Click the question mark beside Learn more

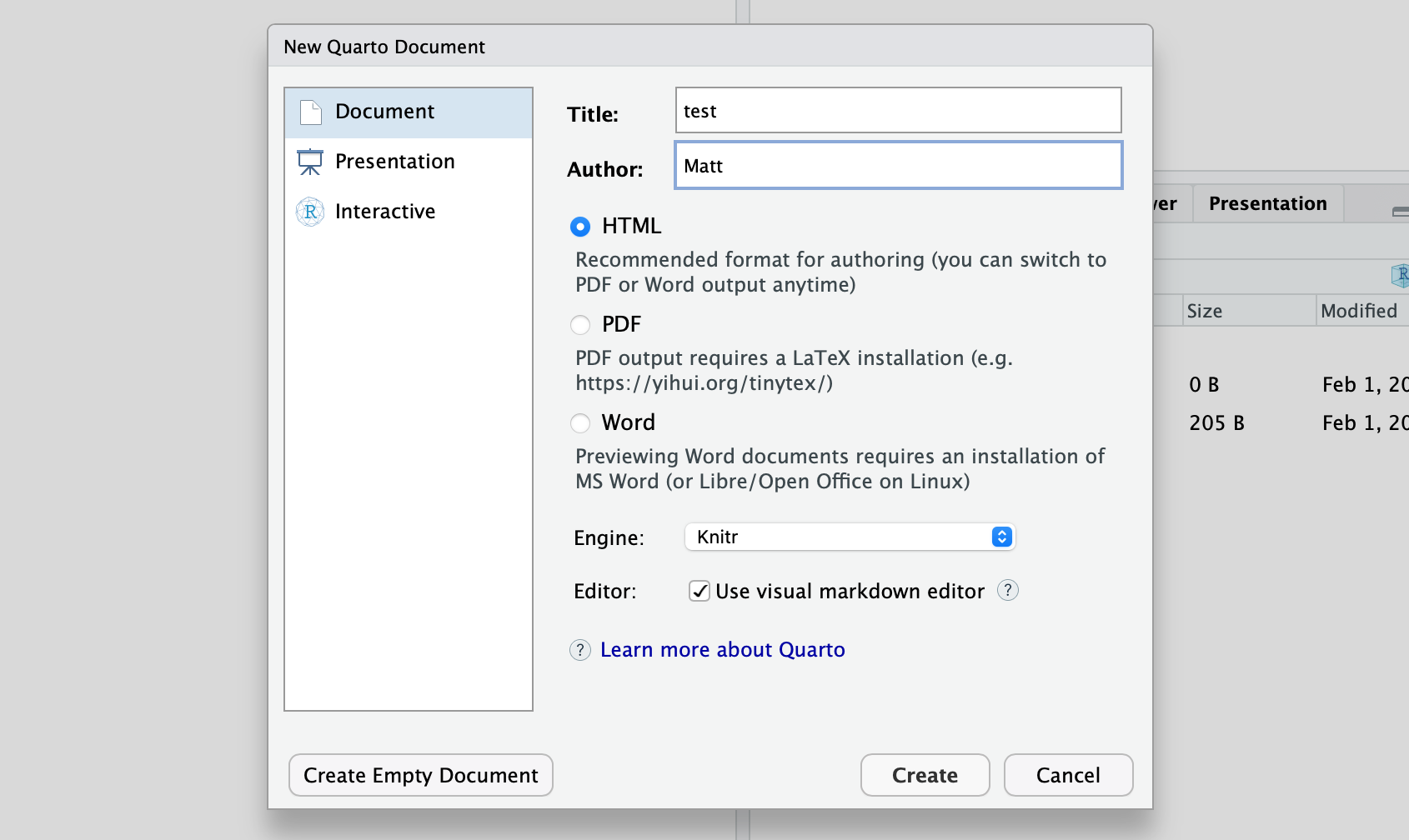tap(580, 650)
